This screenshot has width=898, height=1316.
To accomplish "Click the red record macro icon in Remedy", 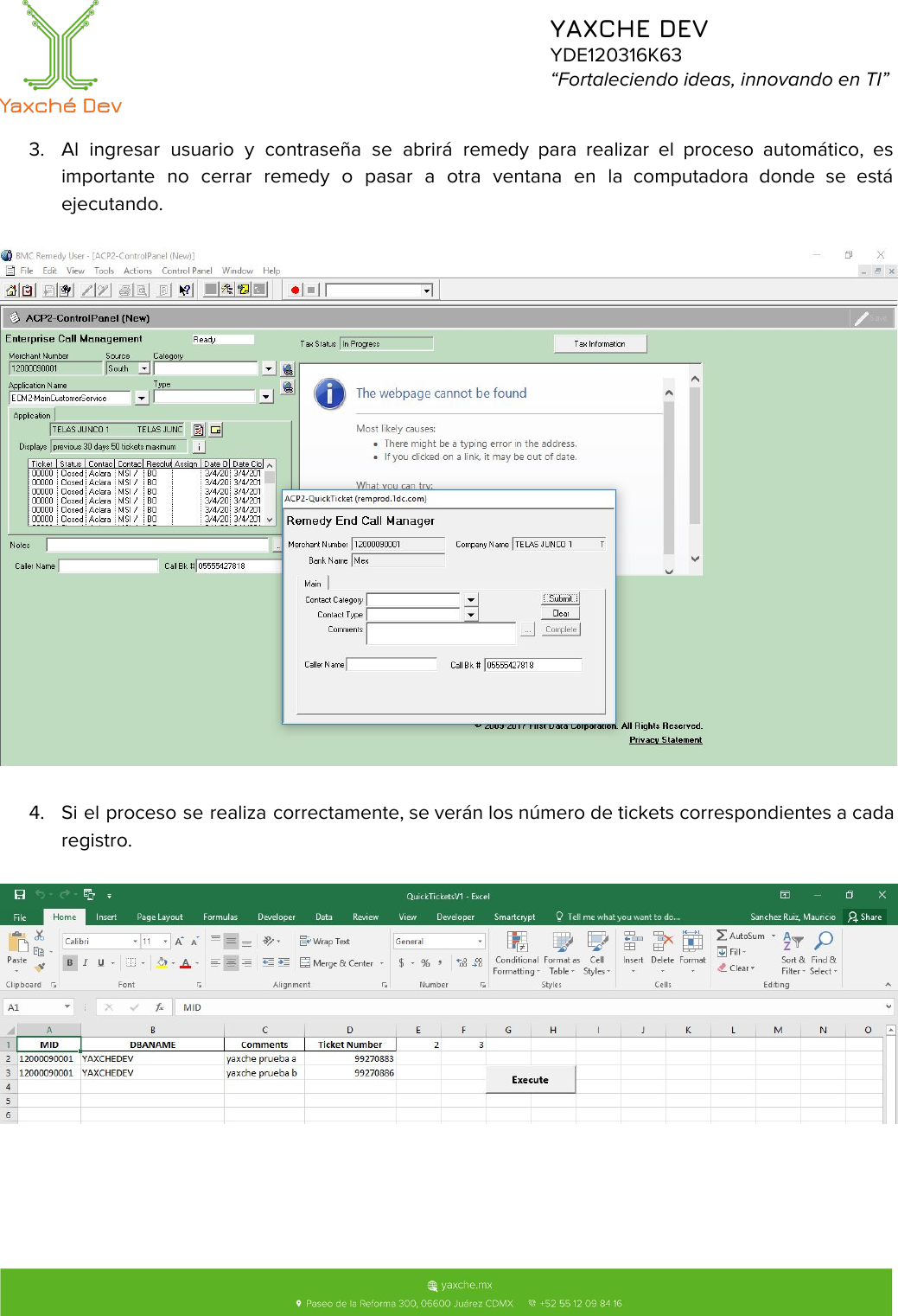I will tap(296, 291).
